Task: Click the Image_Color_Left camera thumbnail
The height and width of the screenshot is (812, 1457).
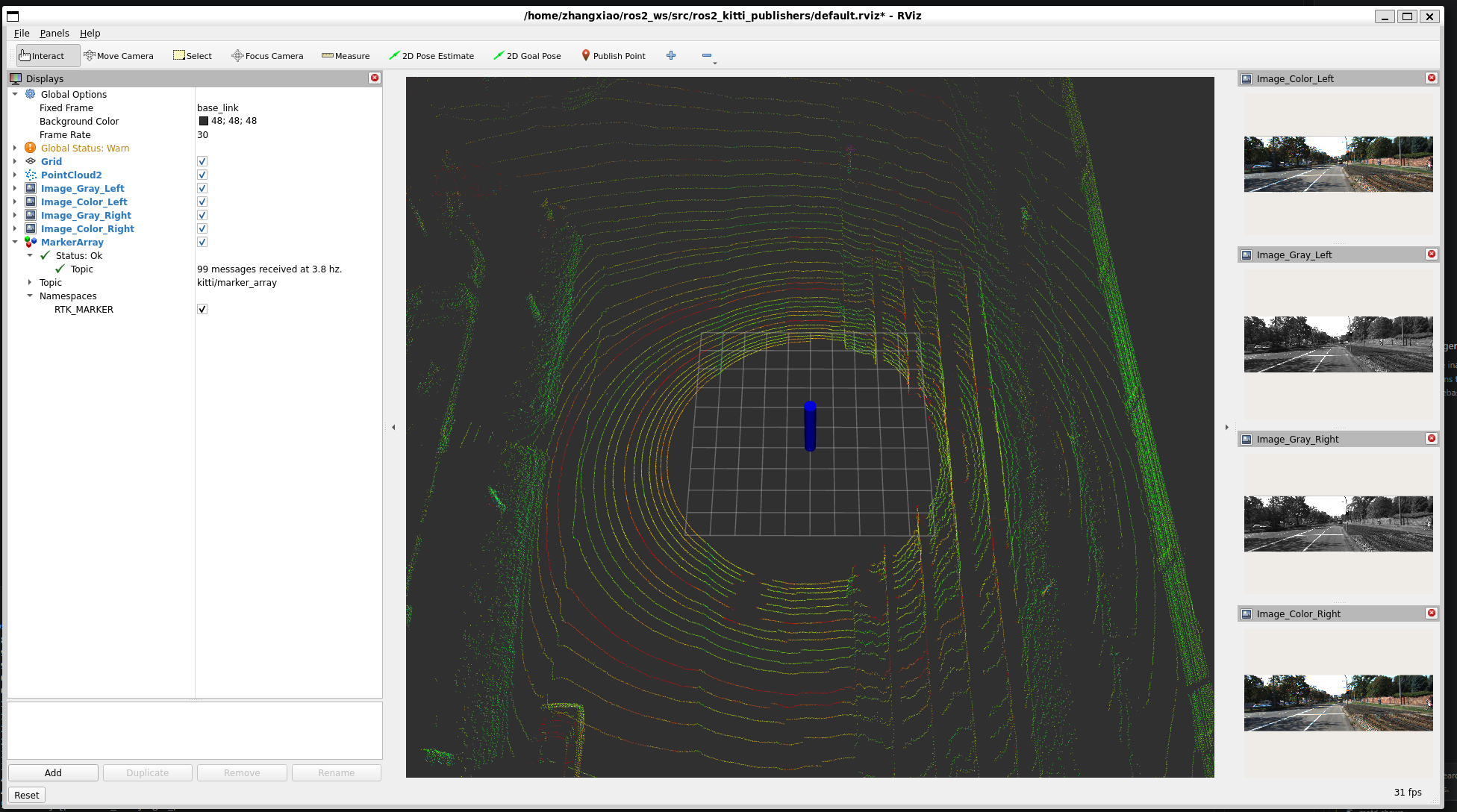Action: point(1338,164)
